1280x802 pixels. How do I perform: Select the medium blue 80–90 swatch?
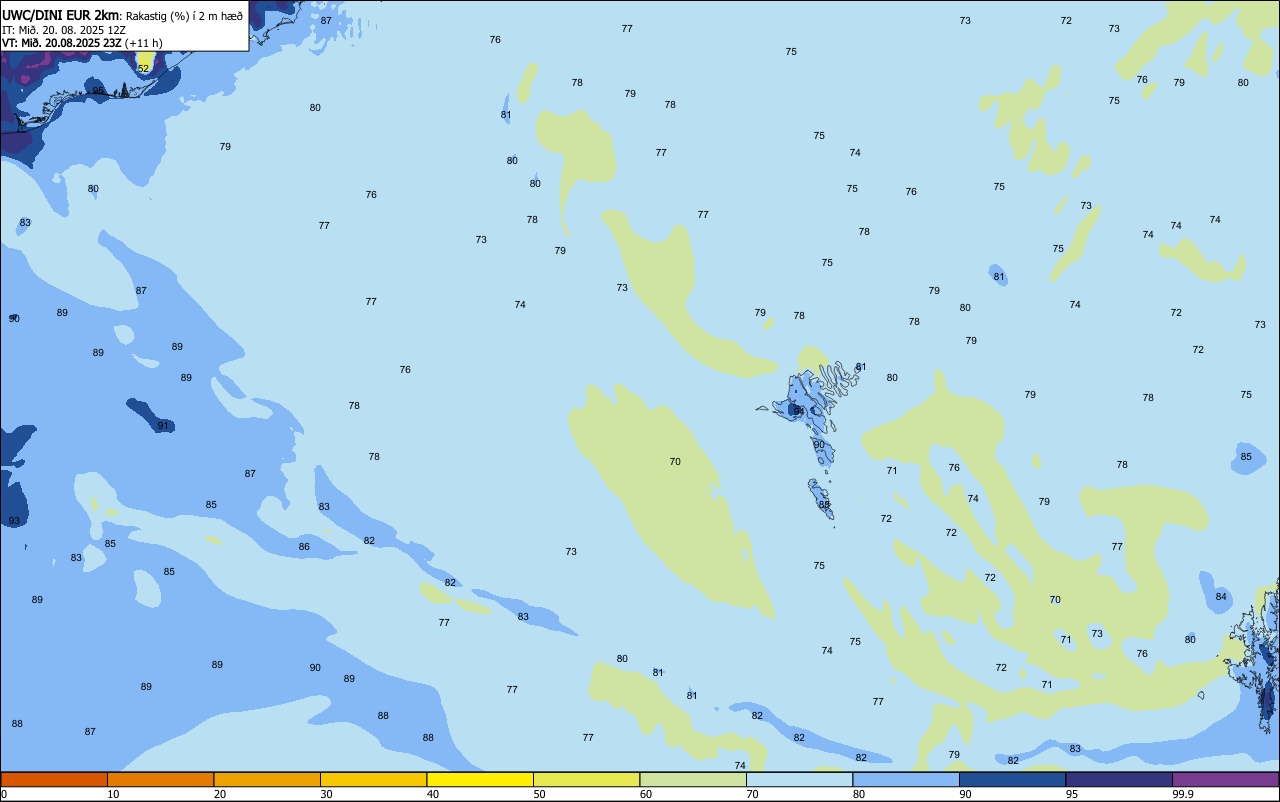pos(906,779)
